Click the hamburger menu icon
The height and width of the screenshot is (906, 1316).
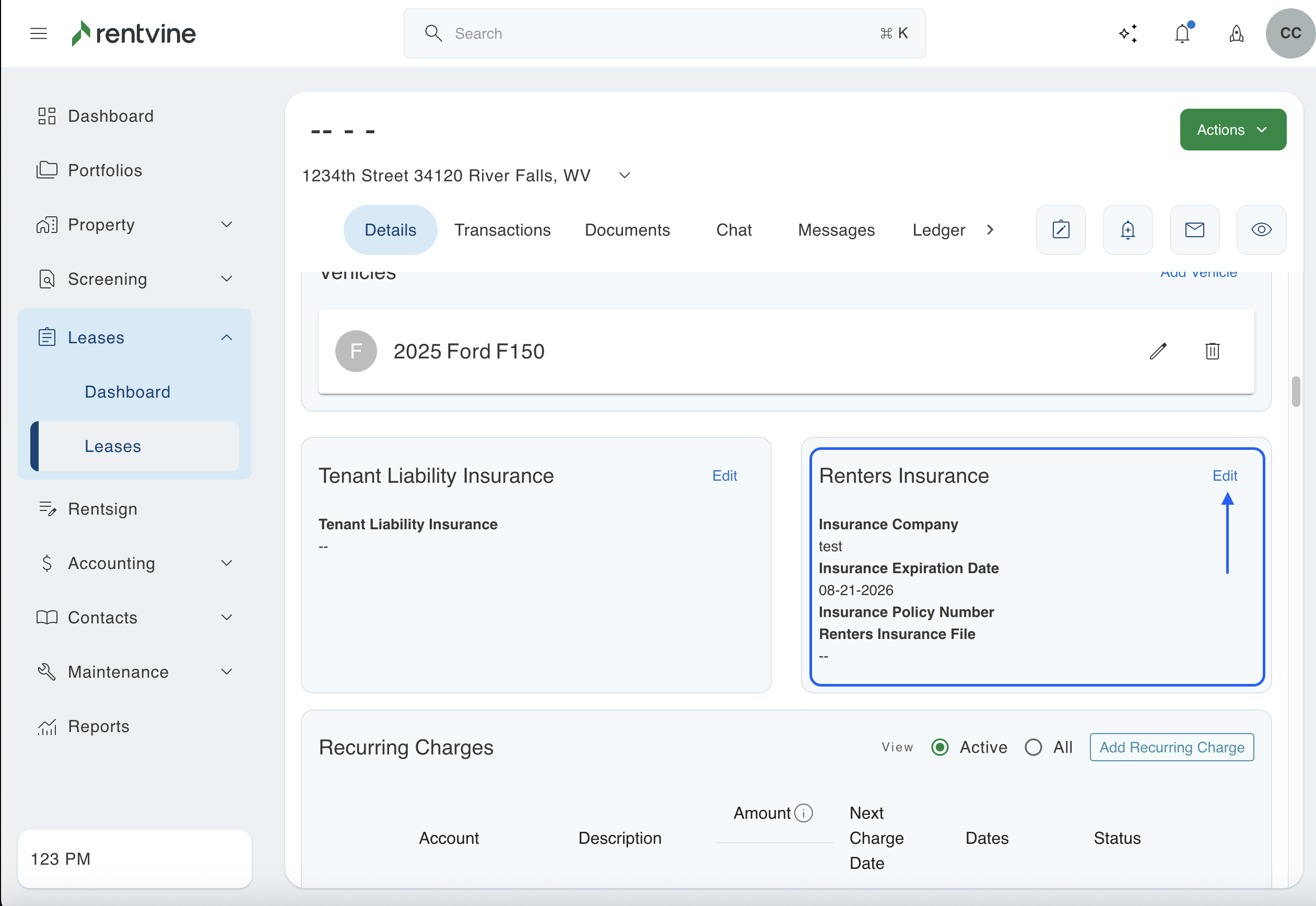tap(39, 33)
